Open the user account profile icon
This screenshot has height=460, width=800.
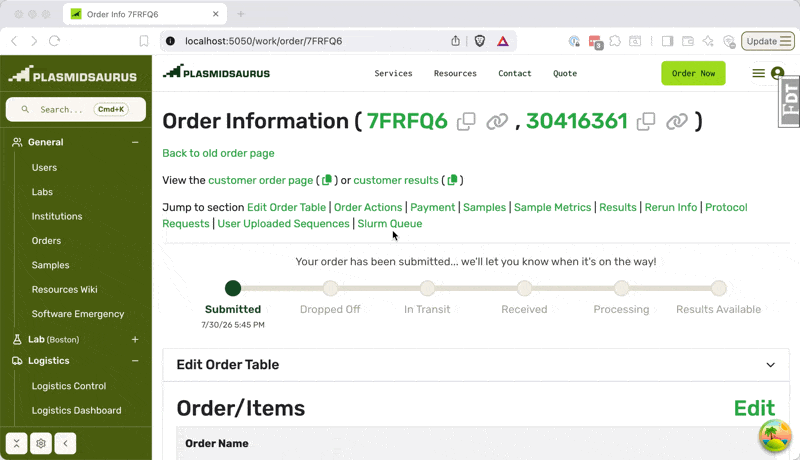[777, 73]
